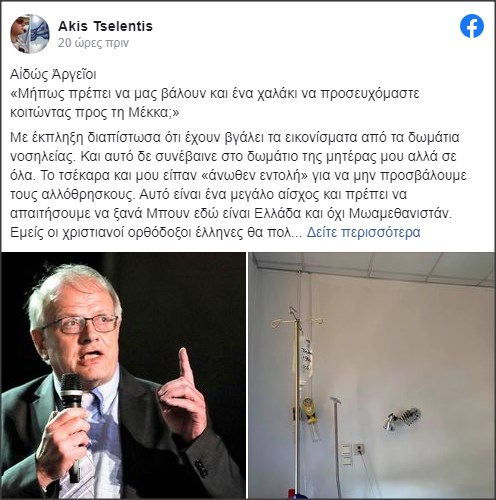Open Akis Tselentis profile picture
This screenshot has width=496, height=500.
coord(30,34)
